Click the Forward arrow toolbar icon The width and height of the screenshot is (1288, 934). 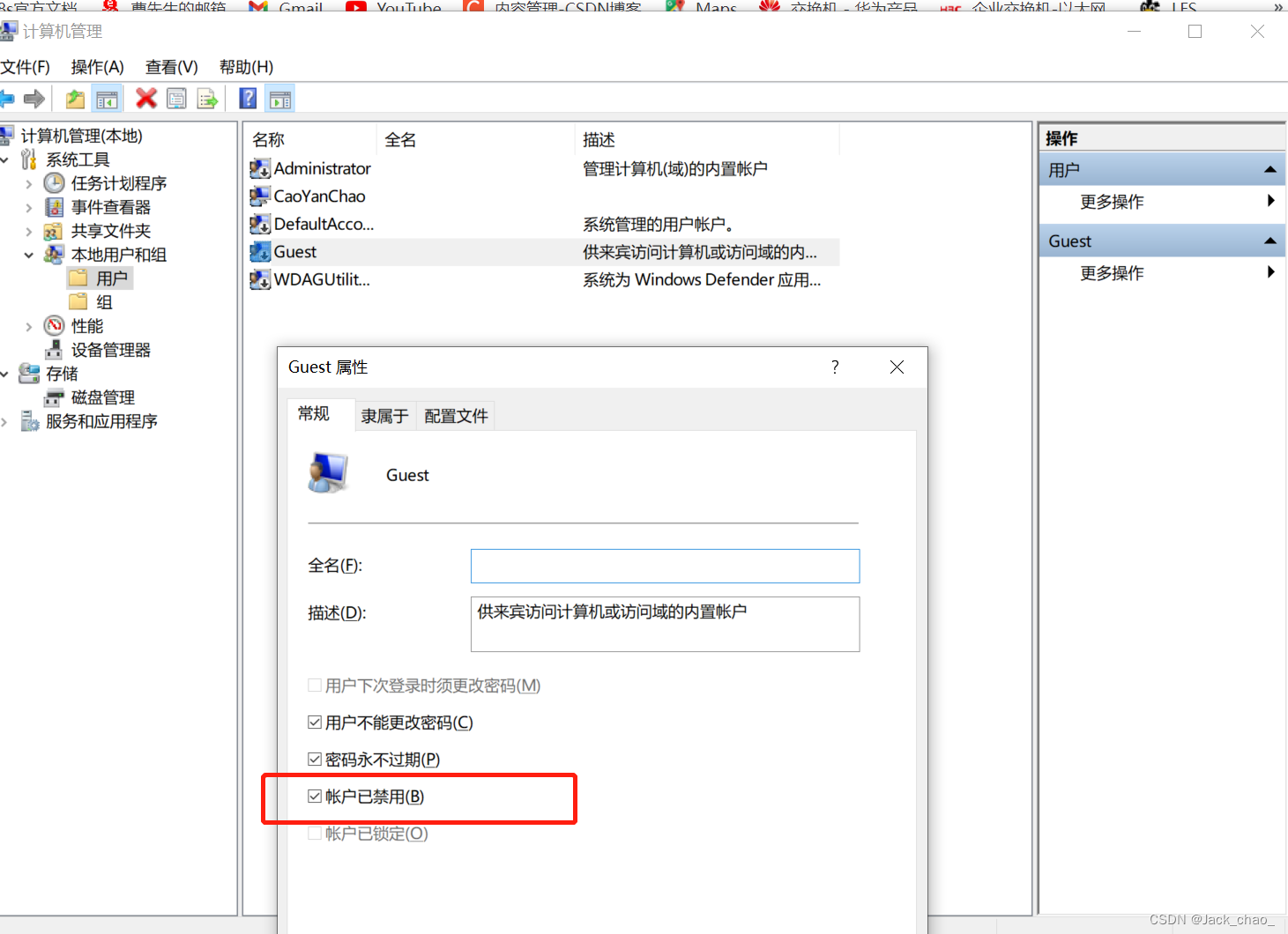(x=34, y=99)
